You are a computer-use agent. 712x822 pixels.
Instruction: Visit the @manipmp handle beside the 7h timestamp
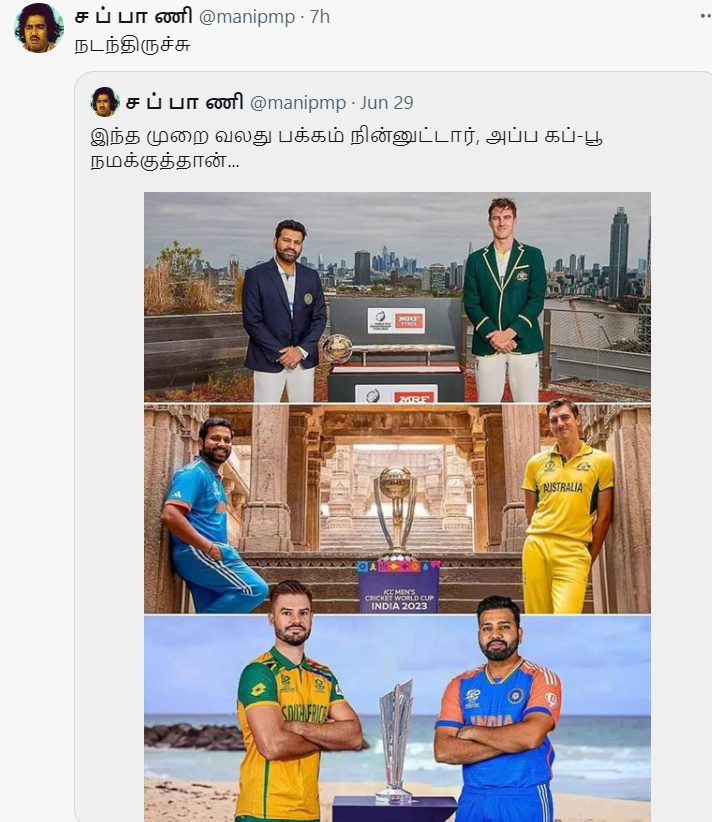point(247,17)
